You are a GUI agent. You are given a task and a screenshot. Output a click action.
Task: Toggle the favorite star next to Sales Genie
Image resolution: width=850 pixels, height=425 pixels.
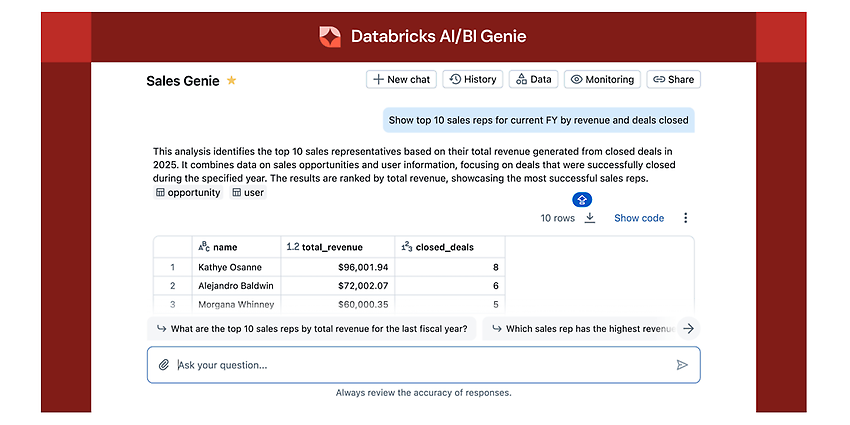[231, 81]
